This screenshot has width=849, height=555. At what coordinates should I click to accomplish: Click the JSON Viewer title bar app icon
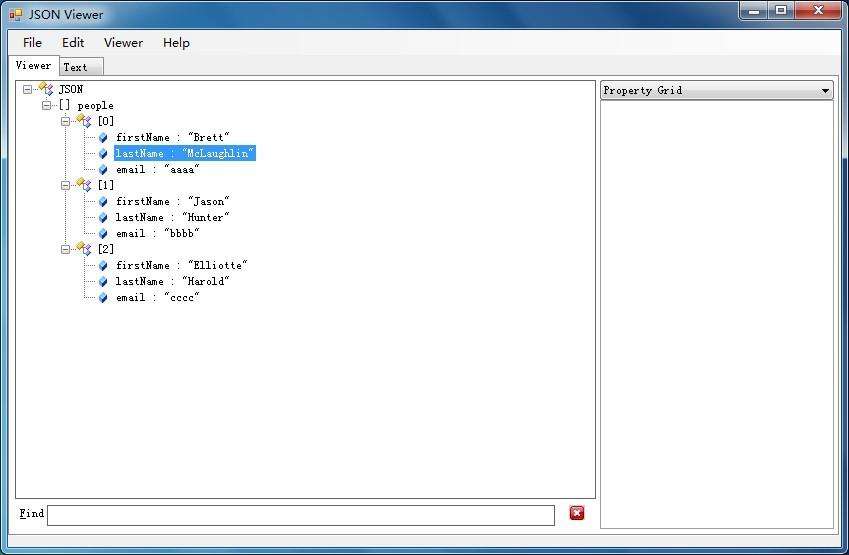16,15
